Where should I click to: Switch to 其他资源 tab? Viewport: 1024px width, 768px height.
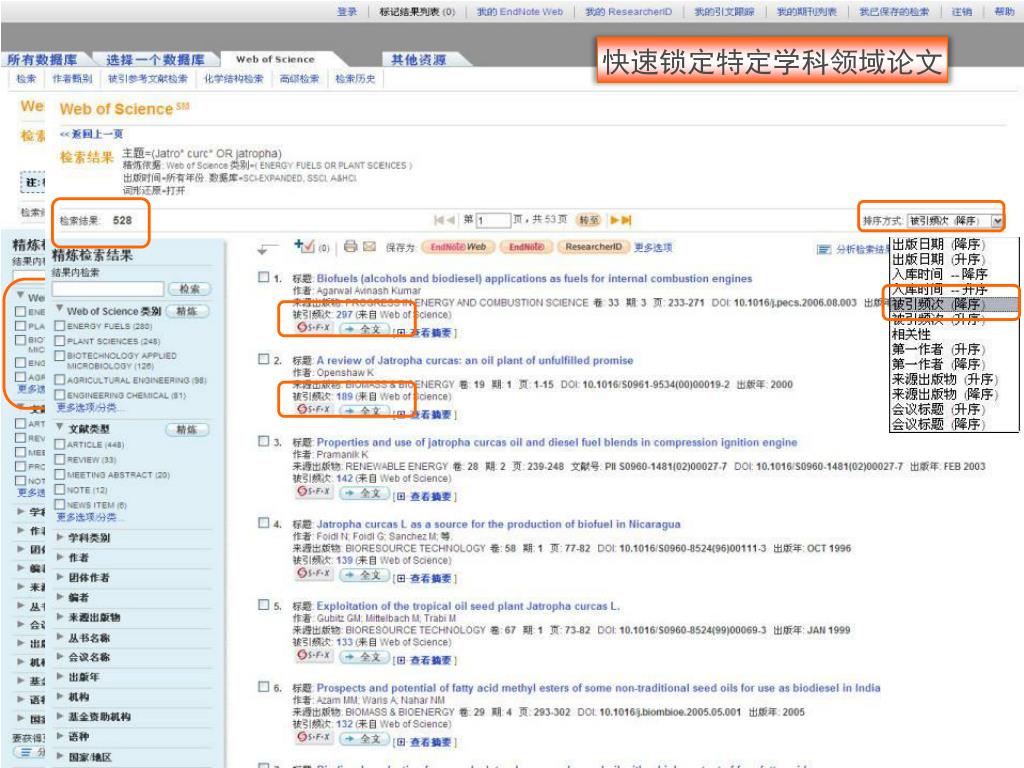419,59
